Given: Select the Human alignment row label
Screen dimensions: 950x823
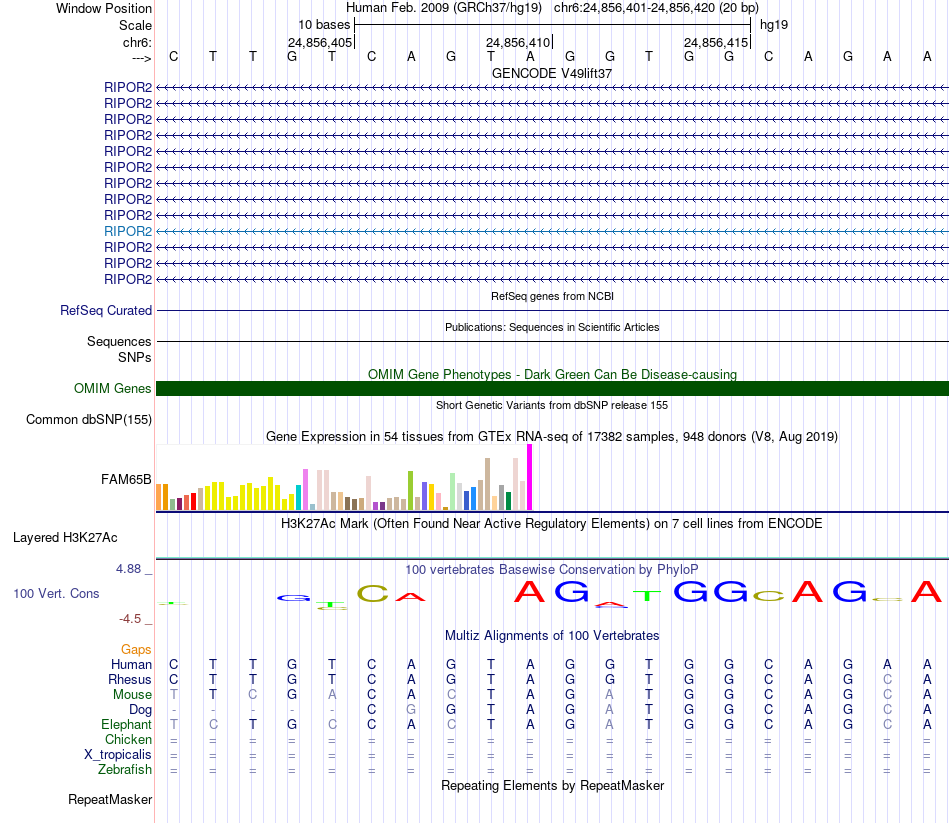Looking at the screenshot, I should (131, 665).
